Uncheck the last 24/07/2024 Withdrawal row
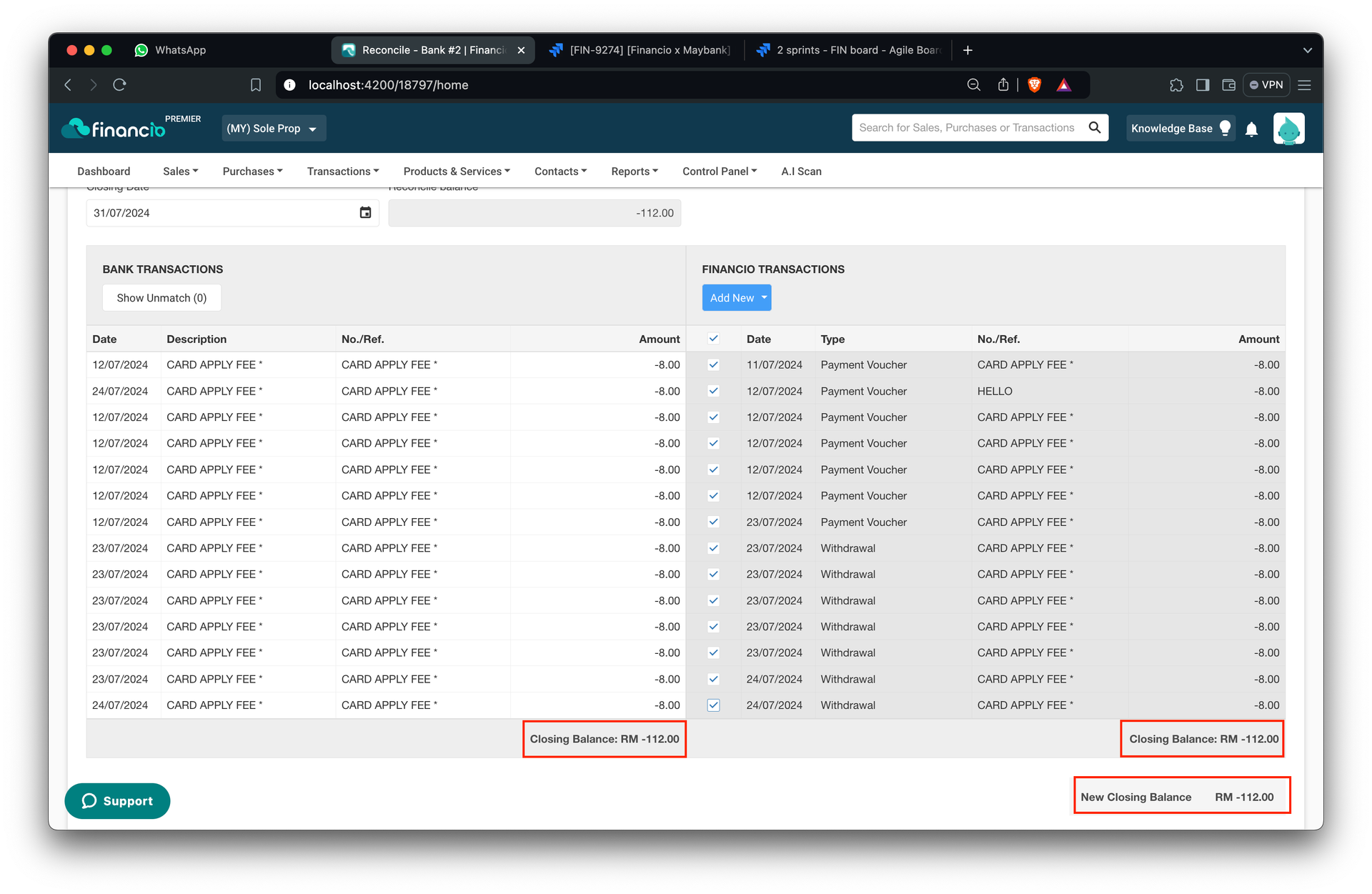This screenshot has width=1372, height=894. pyautogui.click(x=713, y=705)
